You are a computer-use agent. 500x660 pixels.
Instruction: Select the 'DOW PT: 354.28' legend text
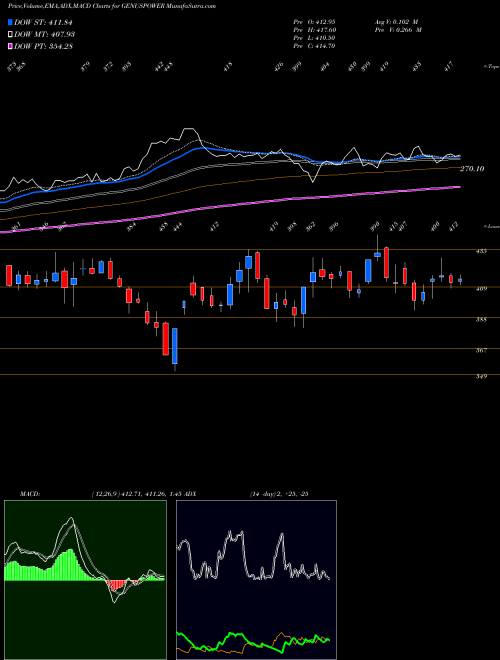(43, 46)
